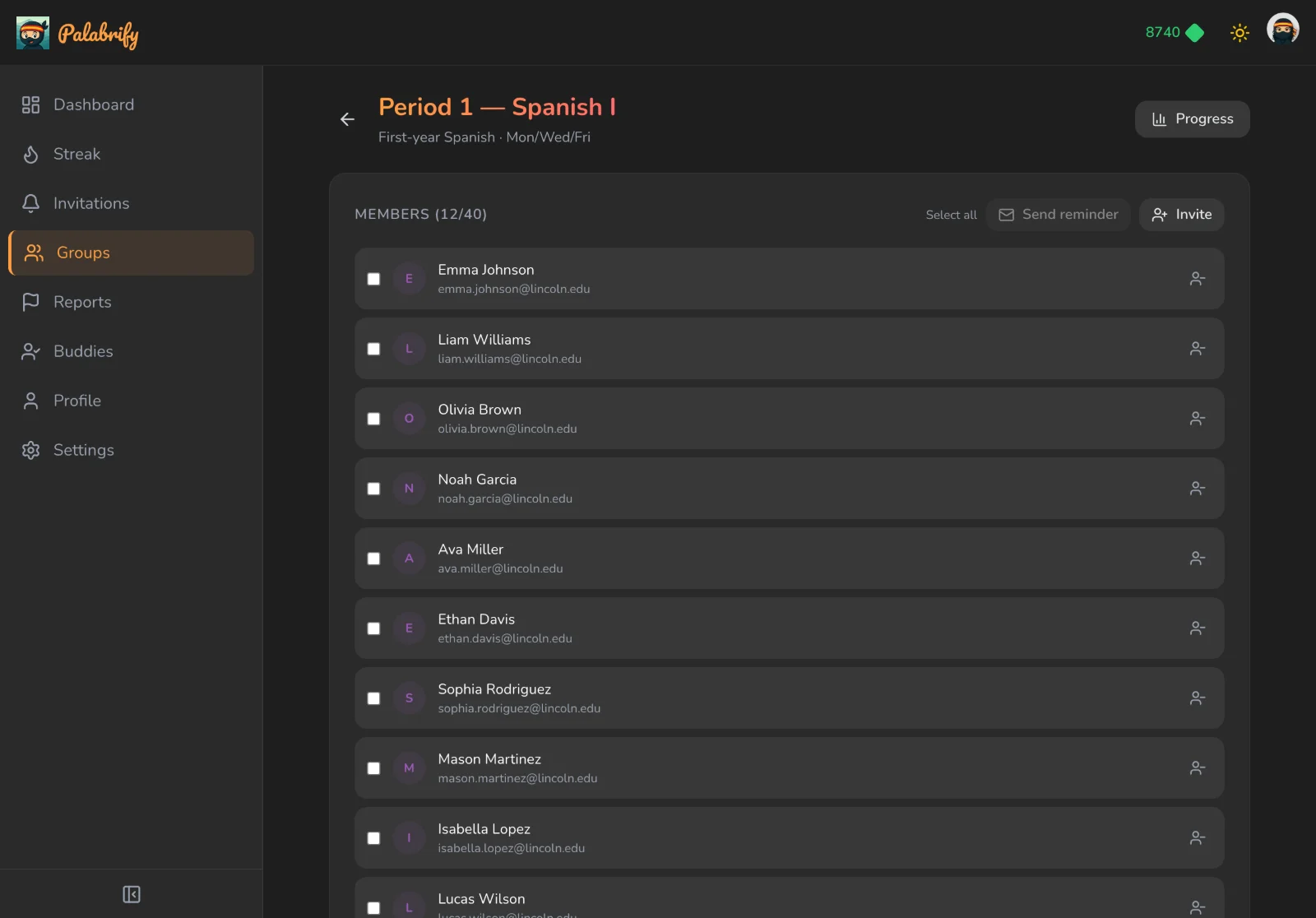Open the Profile page

click(132, 401)
